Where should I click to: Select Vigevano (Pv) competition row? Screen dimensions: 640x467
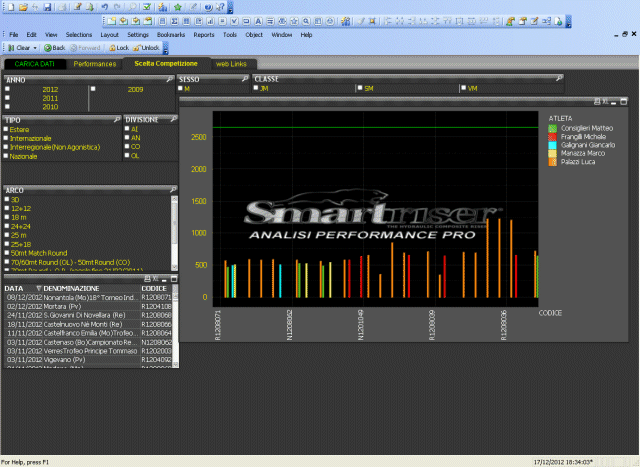click(x=89, y=360)
